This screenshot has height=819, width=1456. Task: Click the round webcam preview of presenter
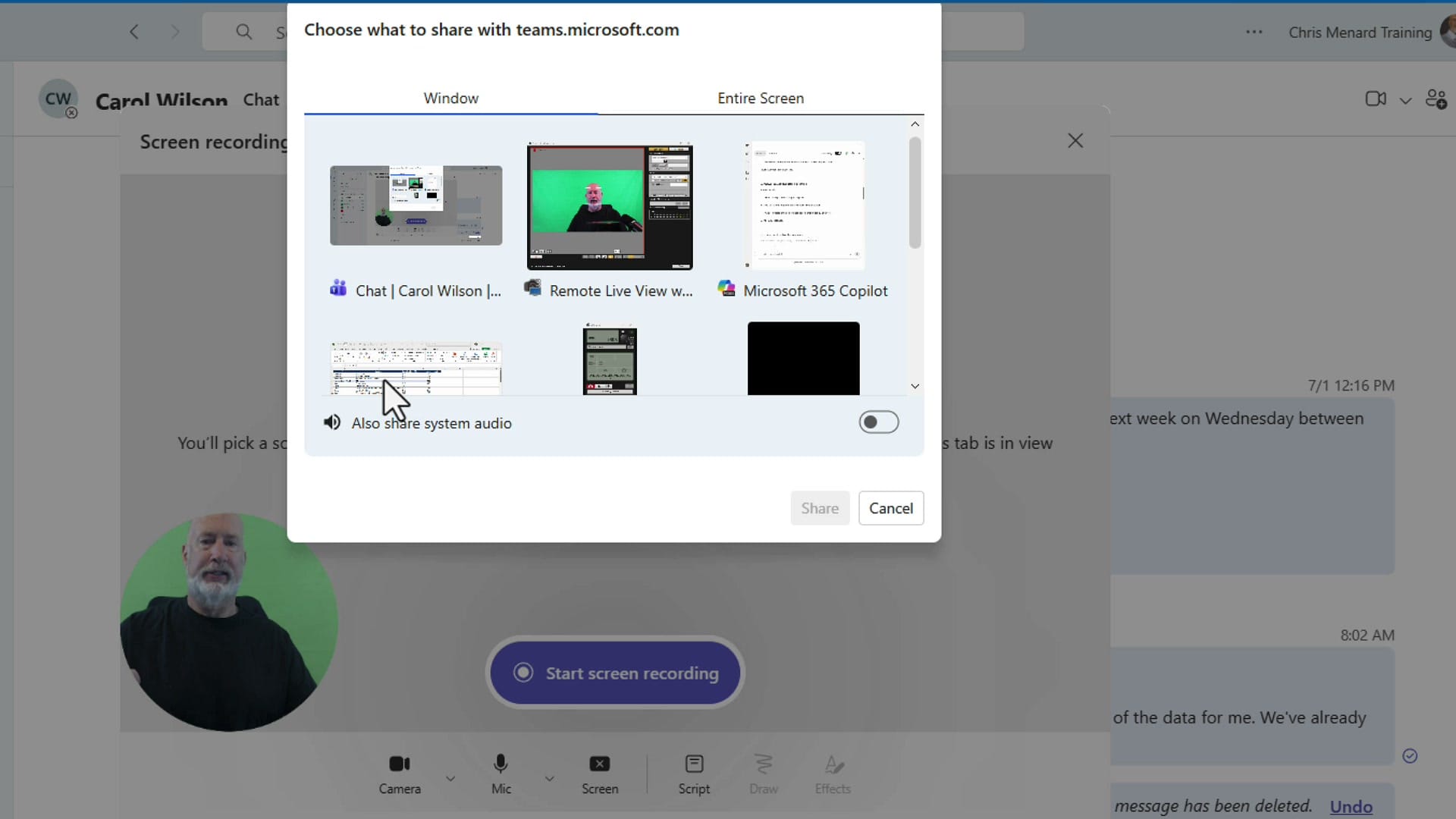[228, 623]
